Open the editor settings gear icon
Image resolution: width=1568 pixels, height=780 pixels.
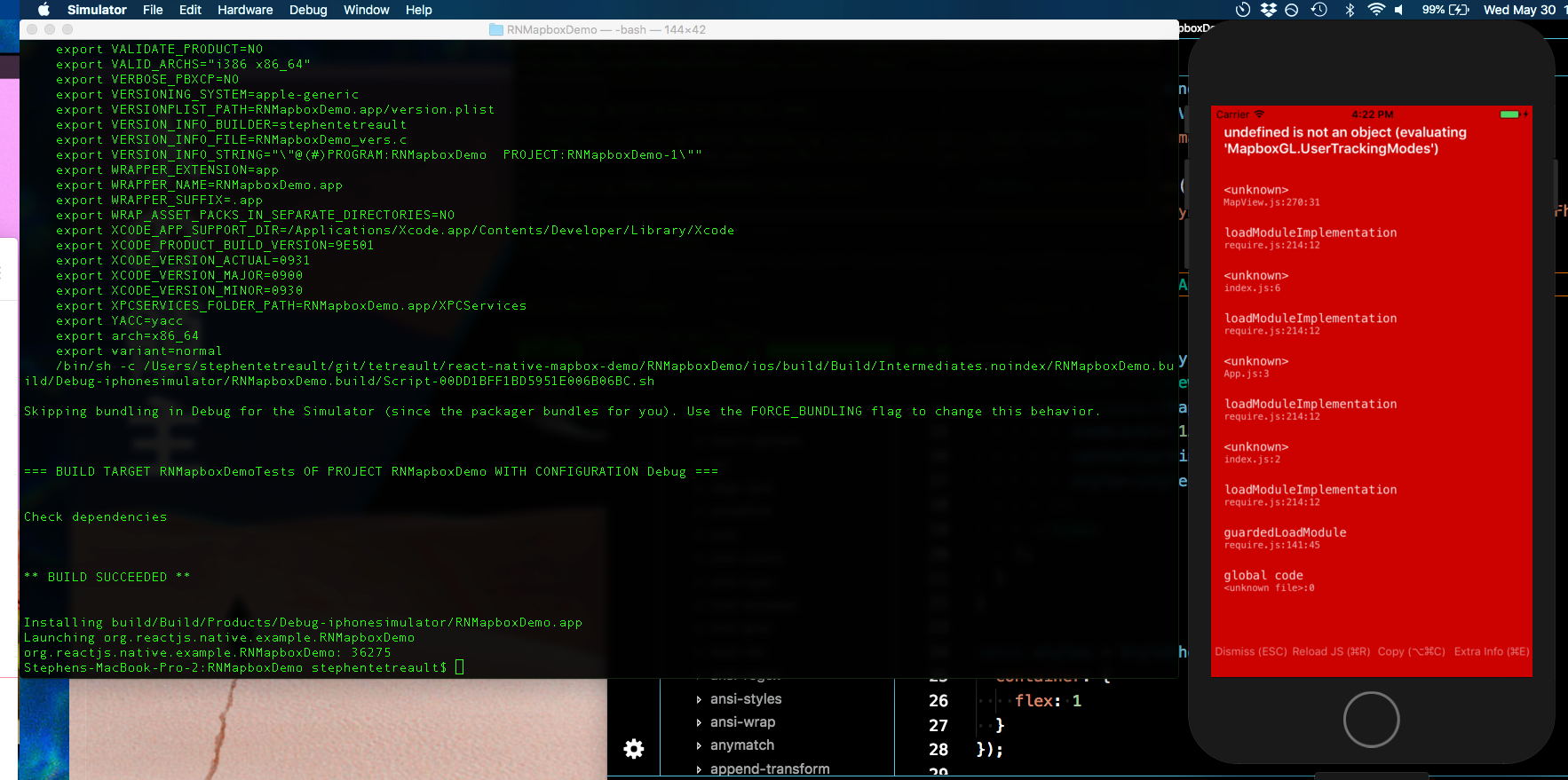pyautogui.click(x=634, y=749)
